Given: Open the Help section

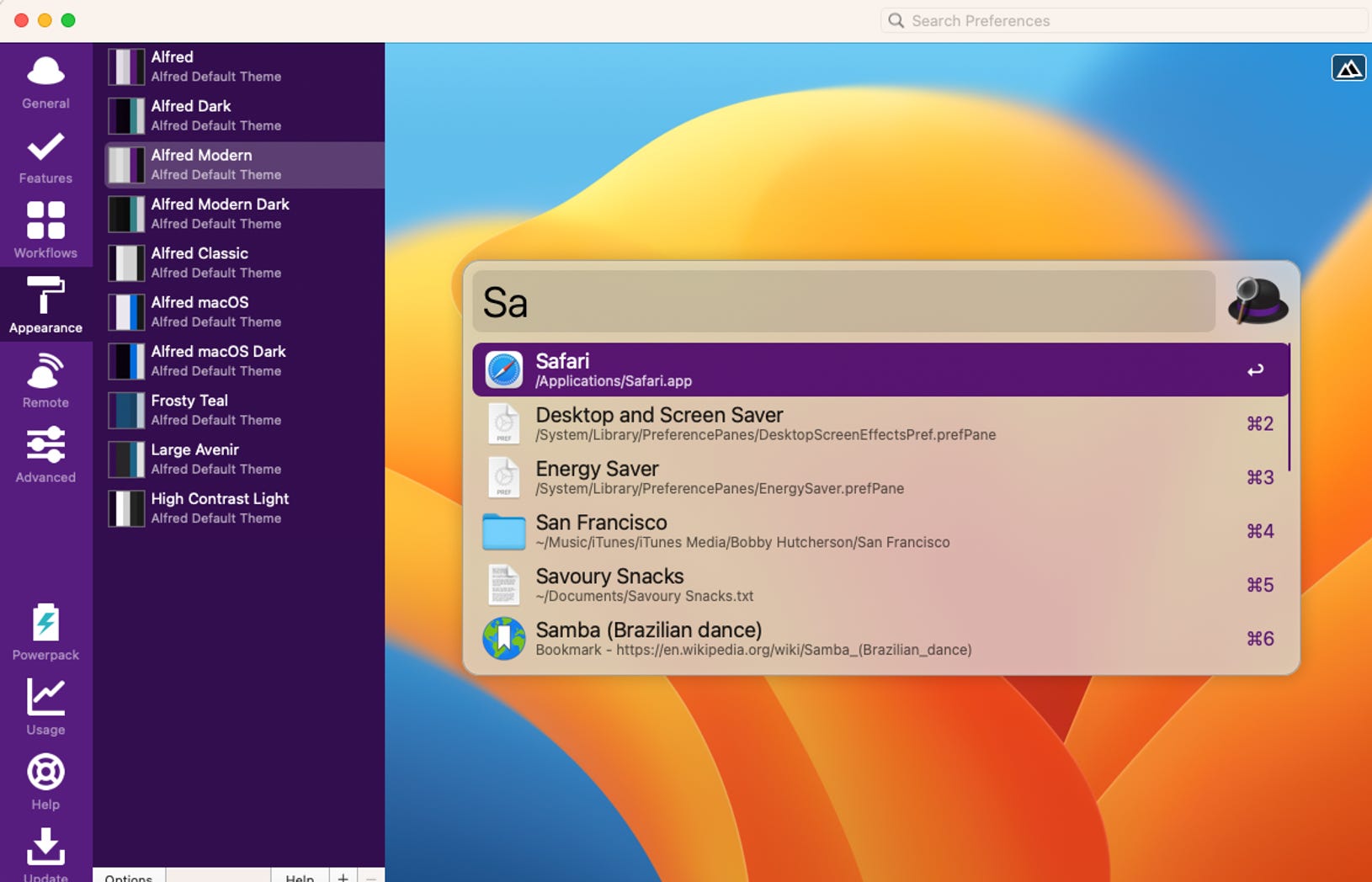Looking at the screenshot, I should (45, 782).
